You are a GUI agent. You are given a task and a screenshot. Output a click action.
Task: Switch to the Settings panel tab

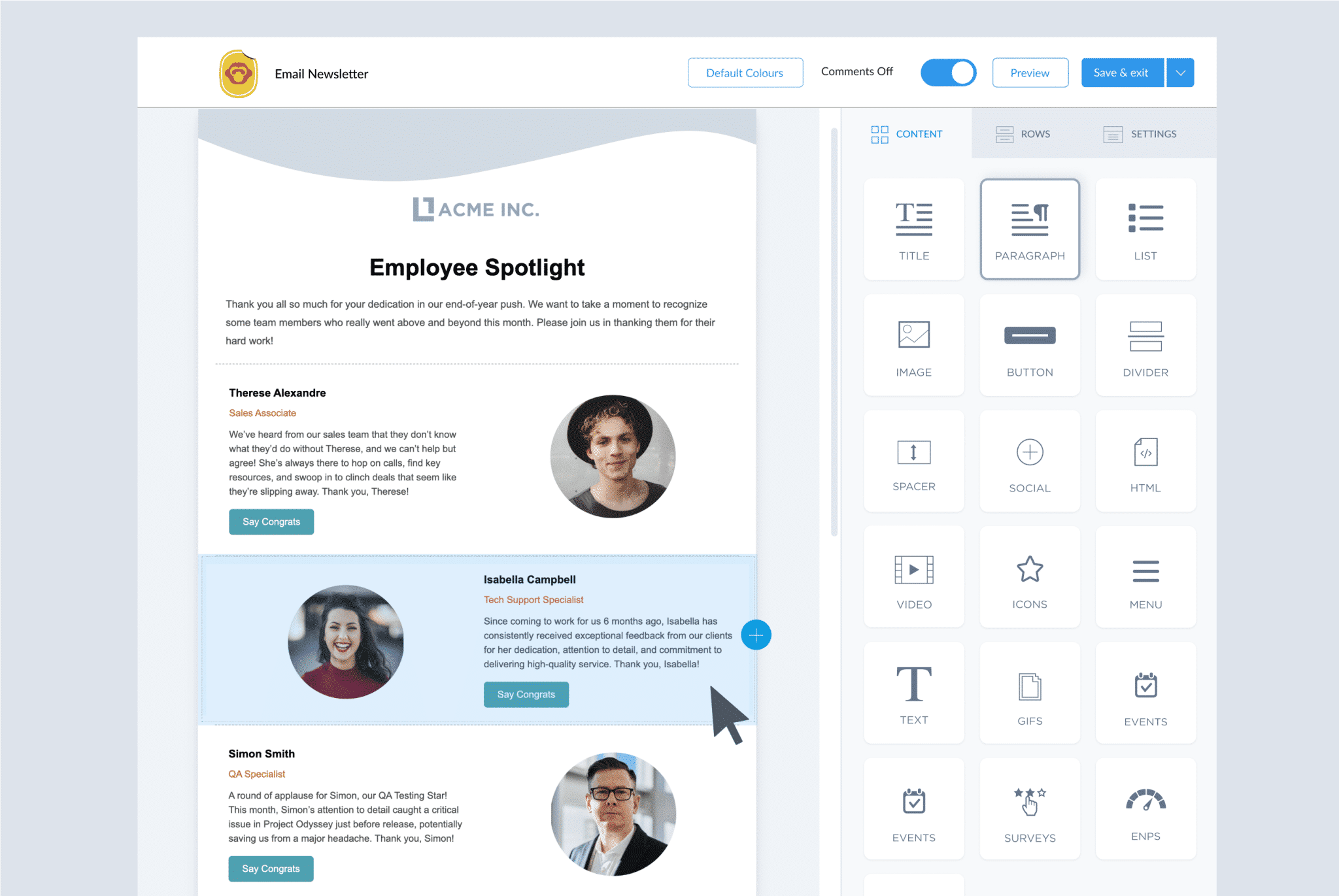[1140, 133]
